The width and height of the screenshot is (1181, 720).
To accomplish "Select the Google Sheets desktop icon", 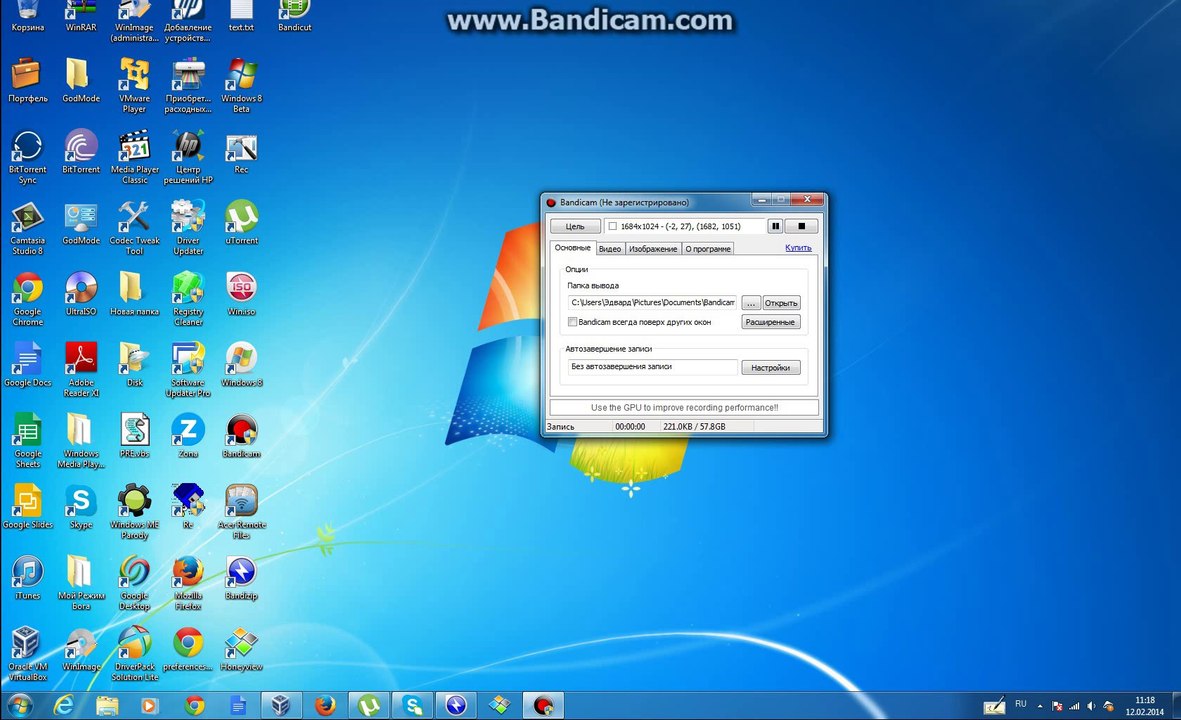I will click(27, 441).
